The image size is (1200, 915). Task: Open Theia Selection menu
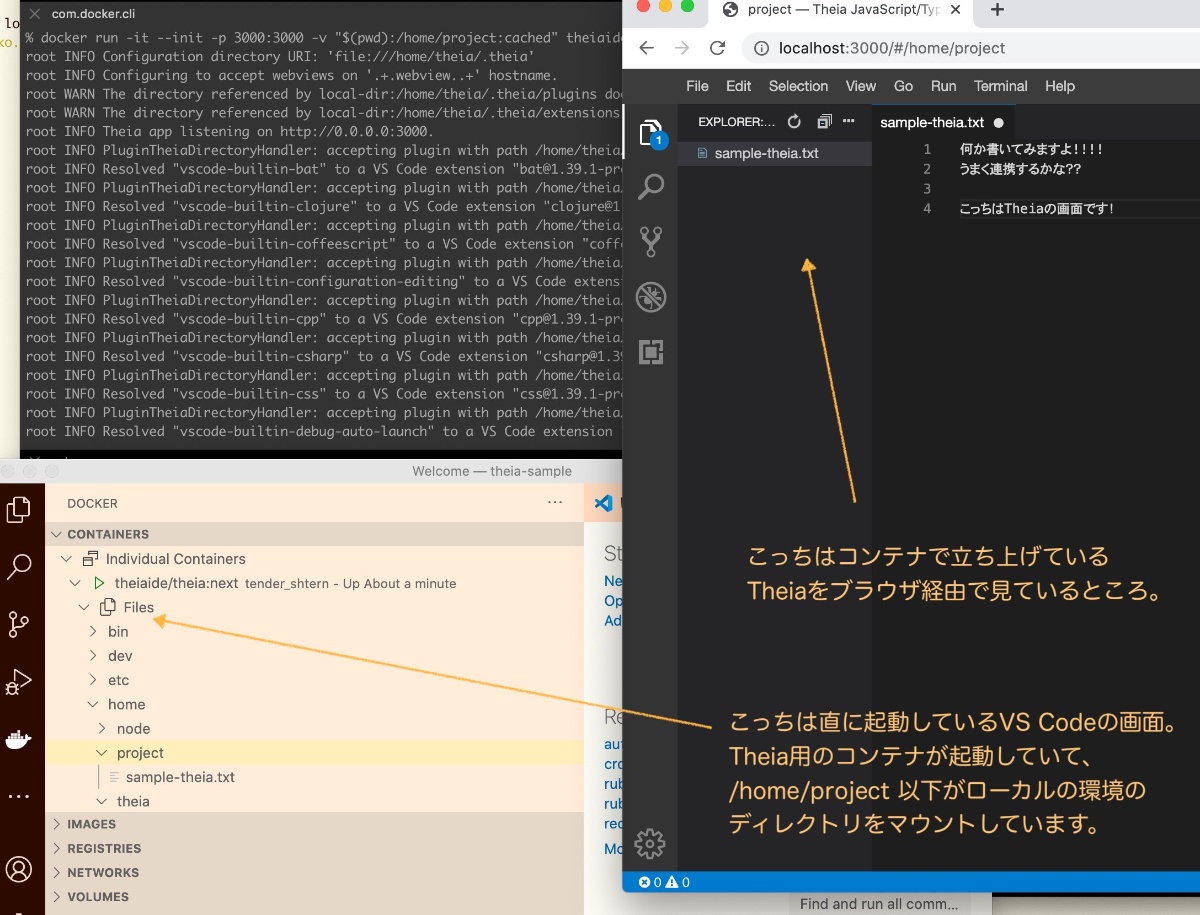point(798,86)
